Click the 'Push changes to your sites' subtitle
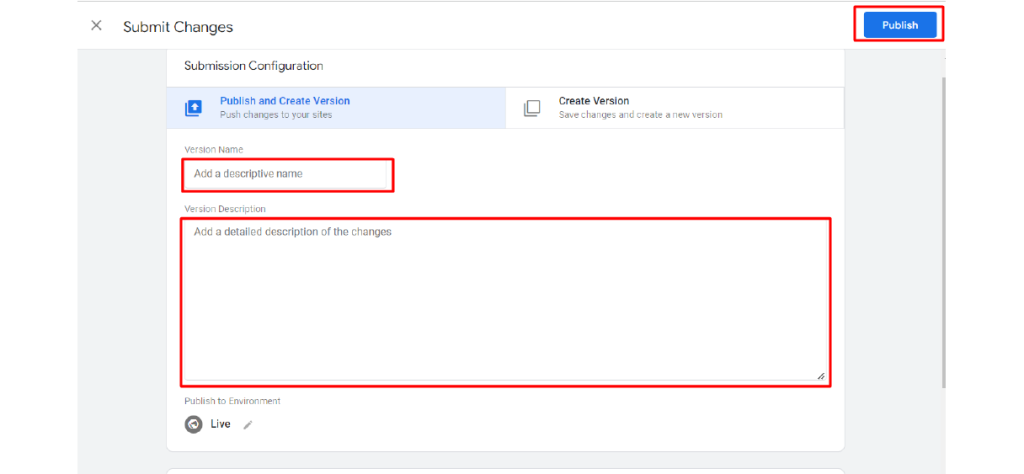This screenshot has width=1024, height=474. (x=276, y=115)
